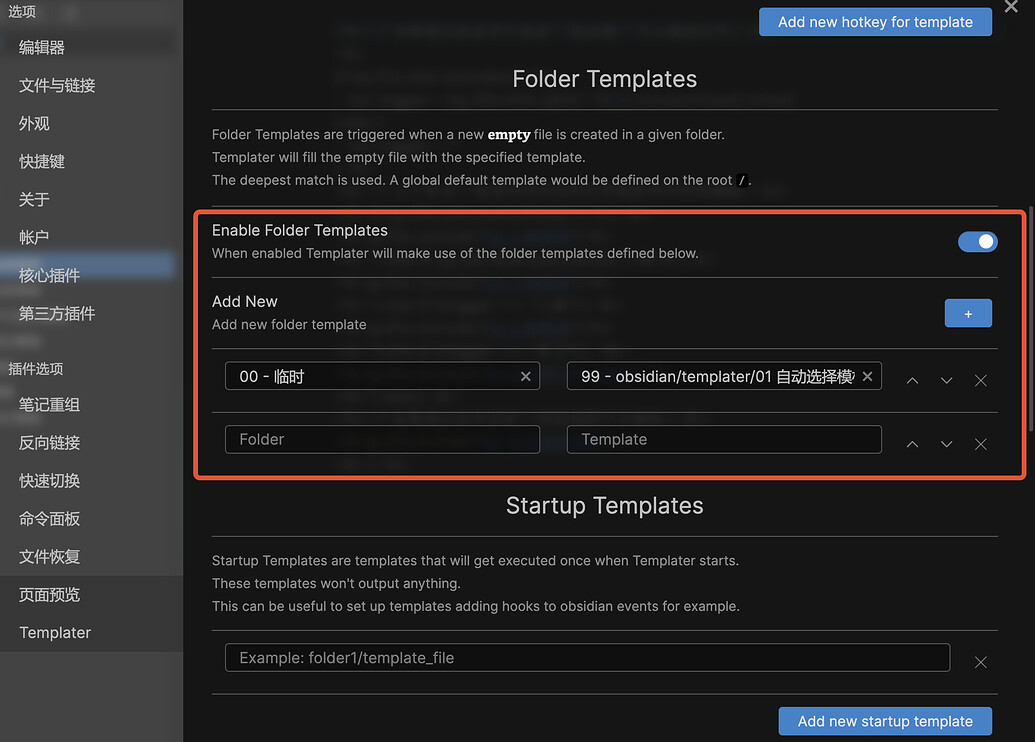This screenshot has width=1035, height=742.
Task: Click the empty Folder input field
Action: coord(382,439)
